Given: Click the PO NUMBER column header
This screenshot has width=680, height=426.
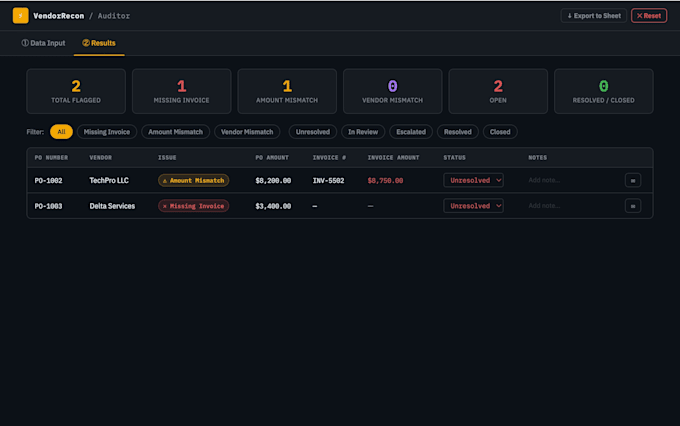Looking at the screenshot, I should pyautogui.click(x=51, y=157).
